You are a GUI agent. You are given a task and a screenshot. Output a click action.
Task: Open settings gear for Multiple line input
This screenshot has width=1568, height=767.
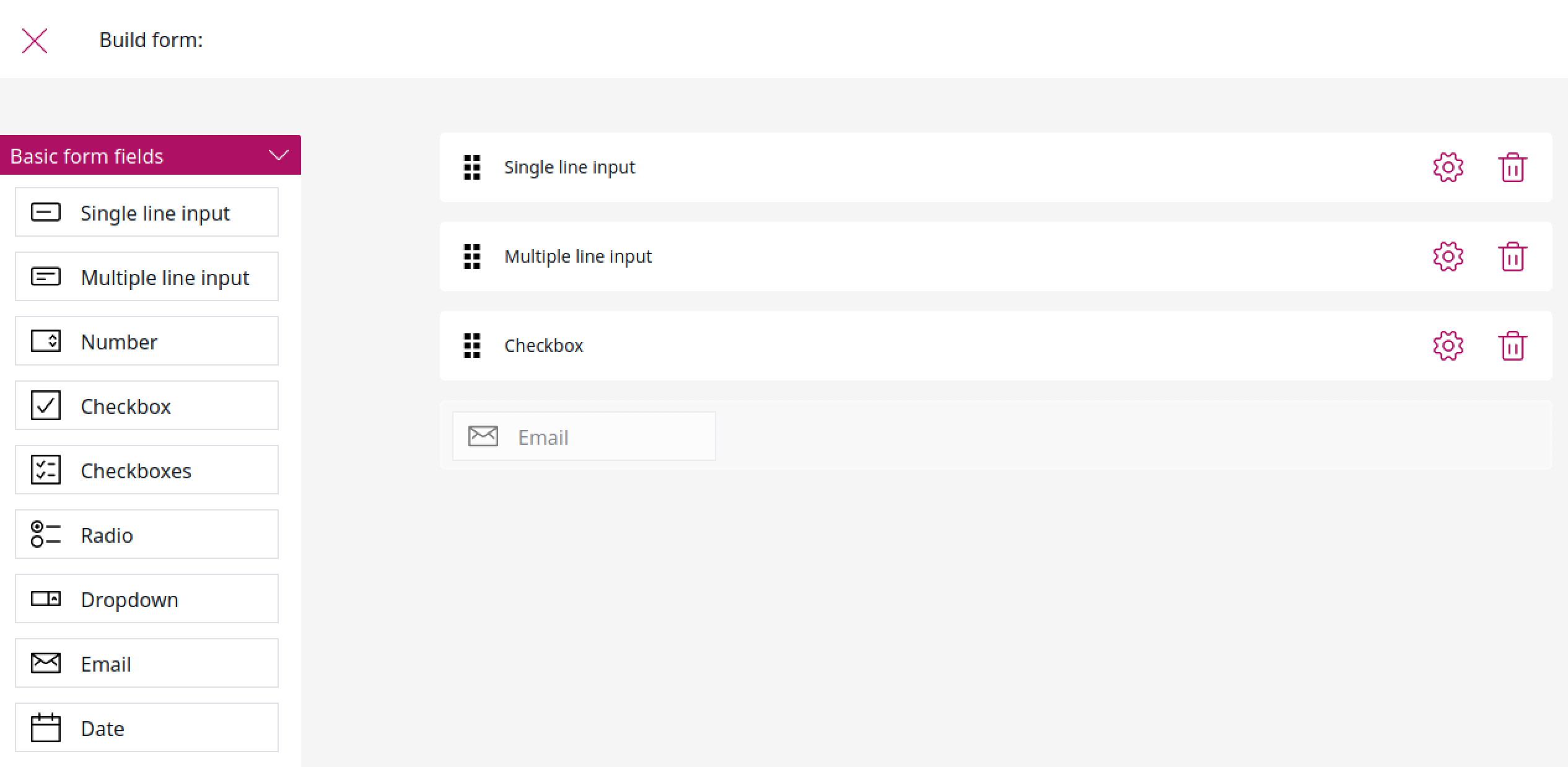pos(1448,256)
